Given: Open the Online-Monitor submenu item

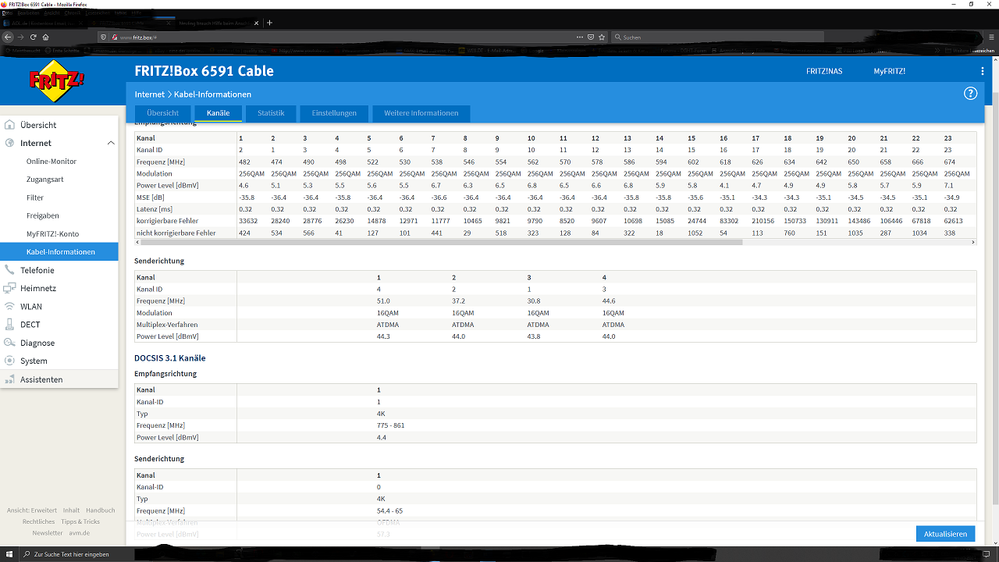Looking at the screenshot, I should 51,161.
